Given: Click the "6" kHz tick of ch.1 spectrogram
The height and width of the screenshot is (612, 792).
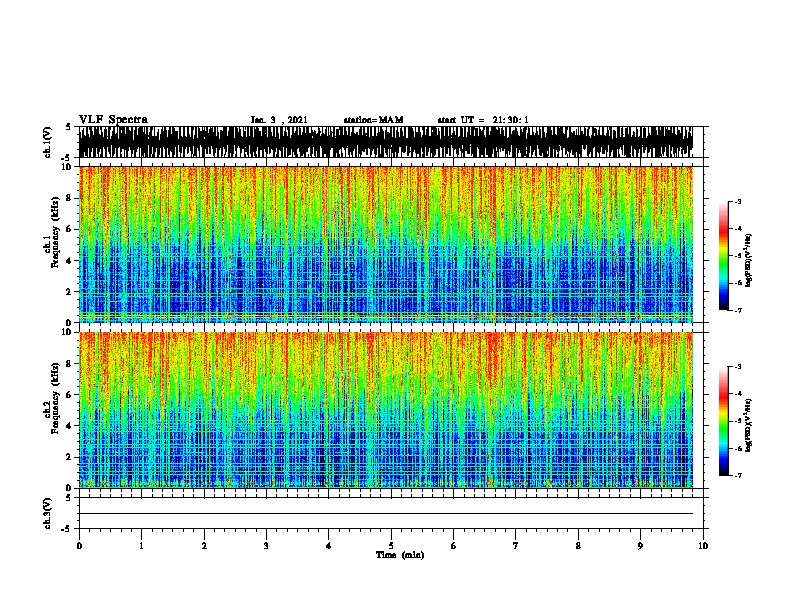Looking at the screenshot, I should click(x=70, y=229).
